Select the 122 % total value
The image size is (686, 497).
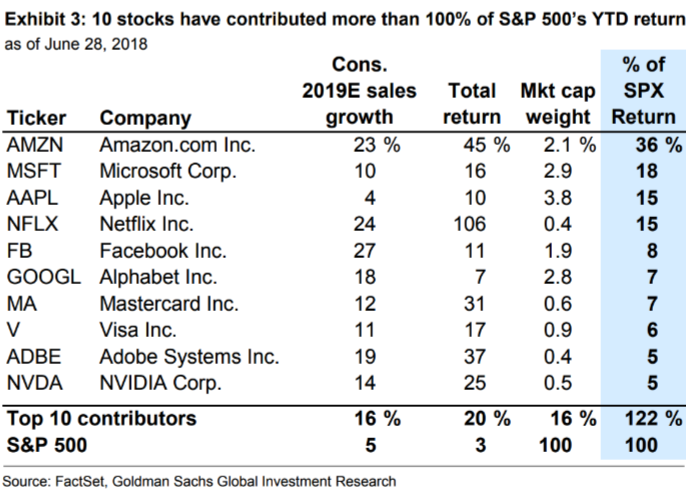(653, 418)
